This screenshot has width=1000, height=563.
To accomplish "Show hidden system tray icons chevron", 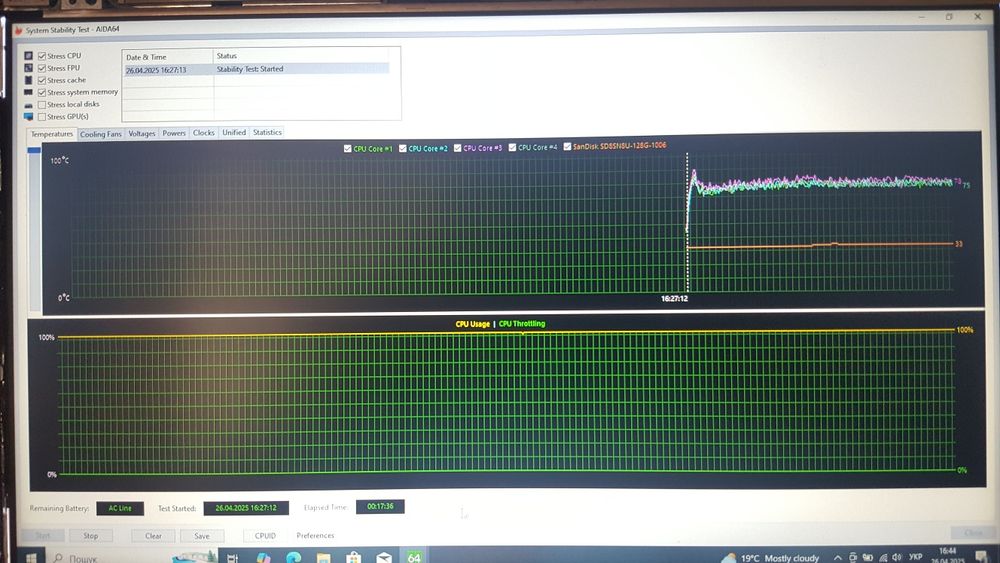I will pos(838,558).
